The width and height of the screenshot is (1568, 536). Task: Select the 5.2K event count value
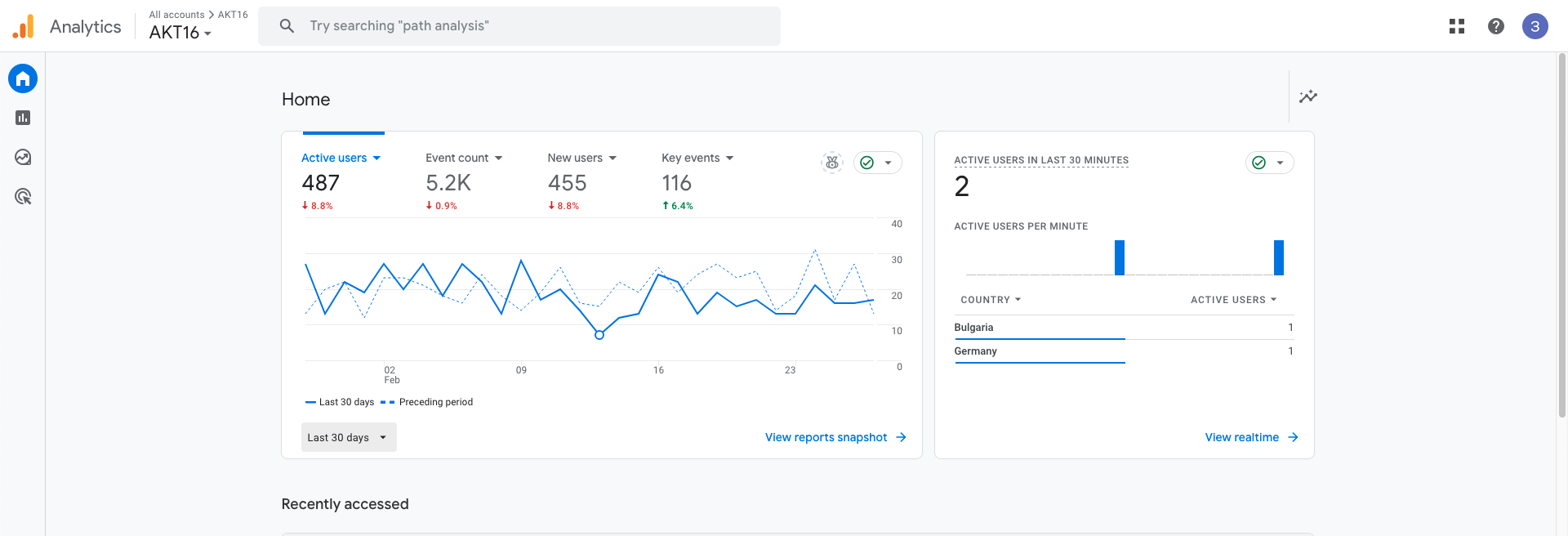coord(448,183)
